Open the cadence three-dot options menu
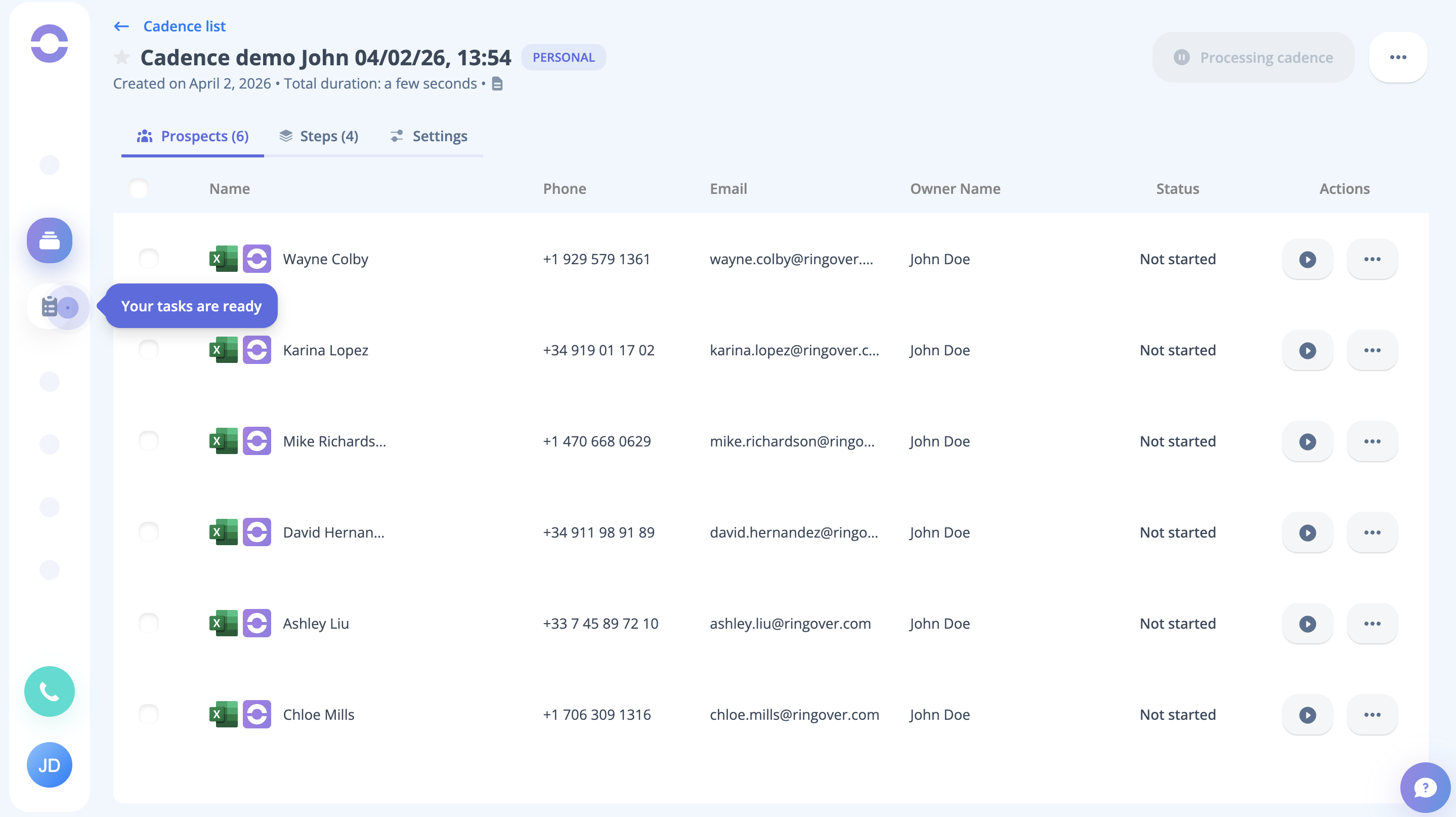 (1397, 57)
